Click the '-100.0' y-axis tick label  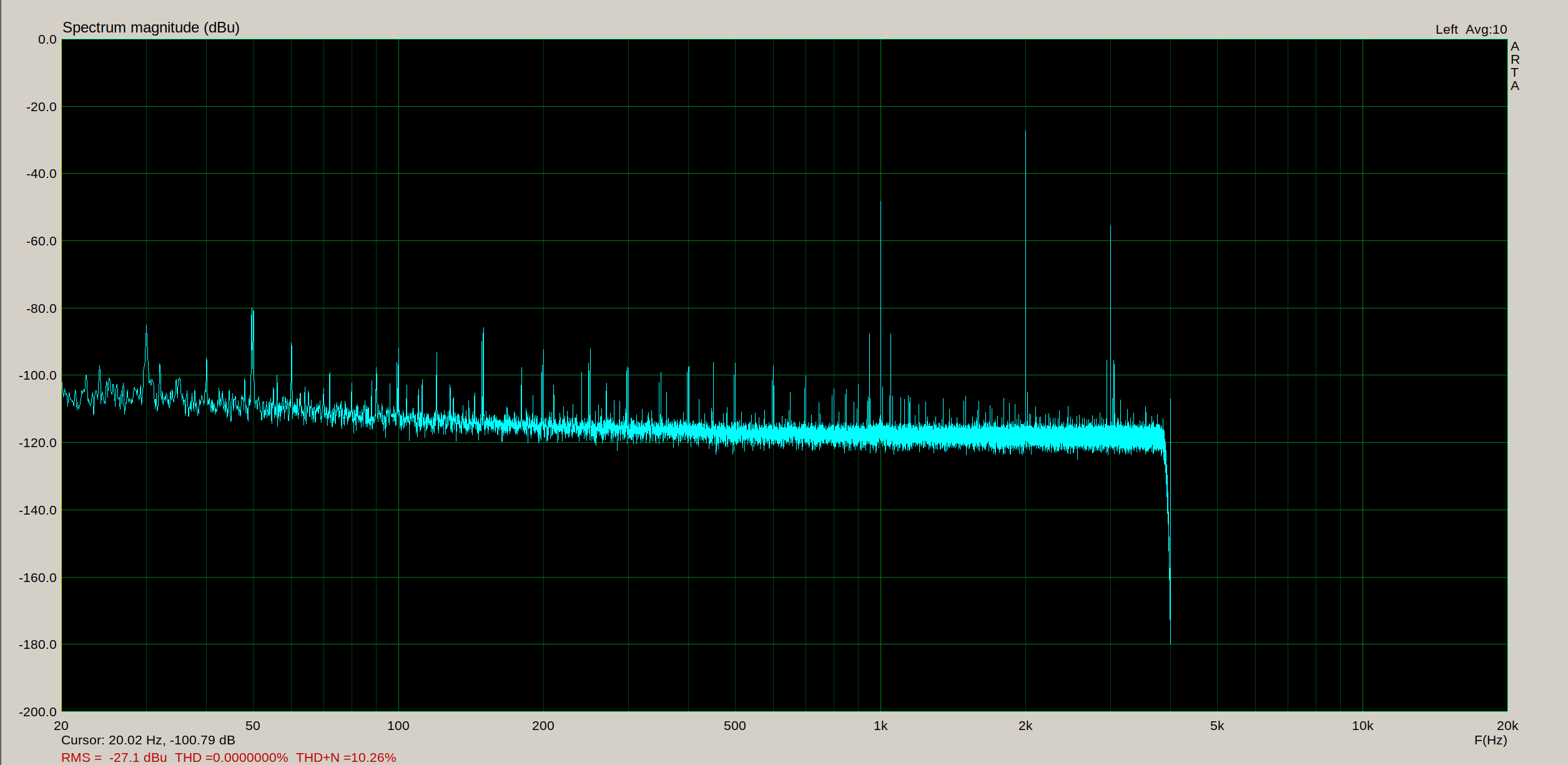[x=38, y=375]
